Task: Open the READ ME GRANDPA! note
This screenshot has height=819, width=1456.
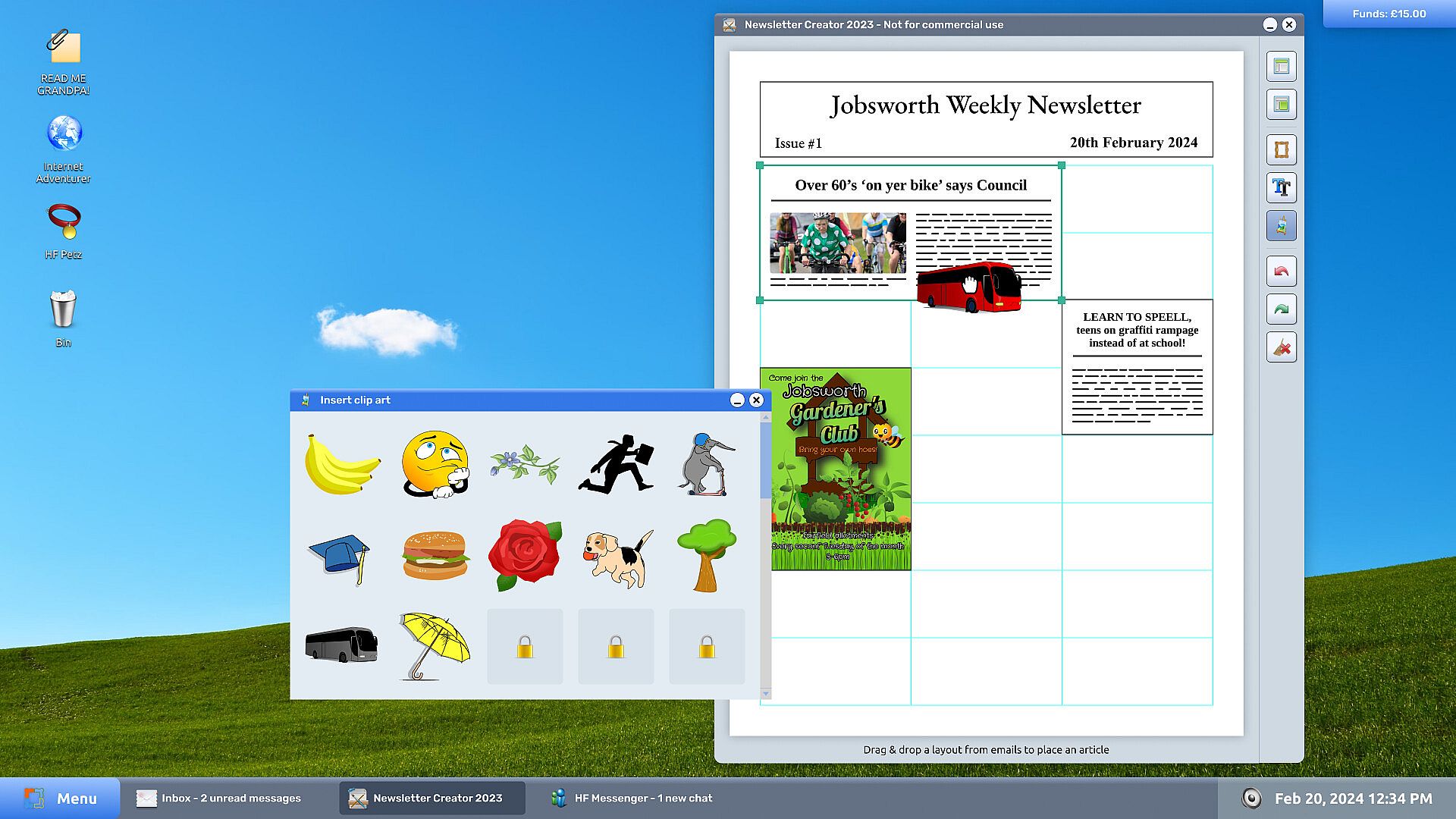Action: tap(64, 62)
